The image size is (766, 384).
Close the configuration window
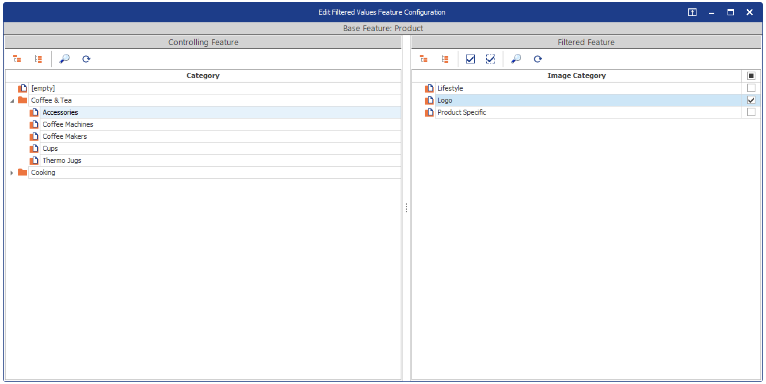pos(749,12)
